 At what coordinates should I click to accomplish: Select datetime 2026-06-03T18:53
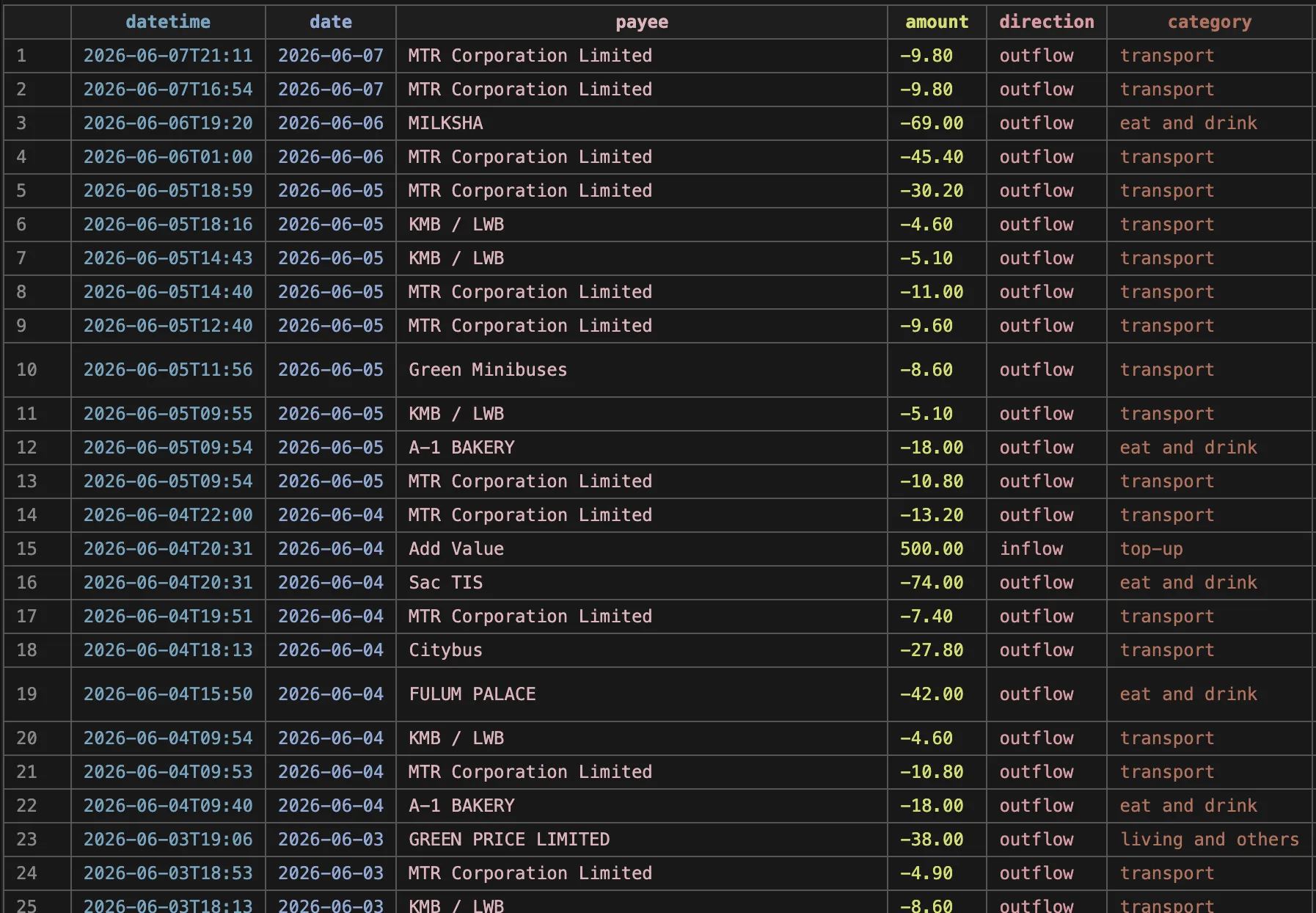click(168, 873)
